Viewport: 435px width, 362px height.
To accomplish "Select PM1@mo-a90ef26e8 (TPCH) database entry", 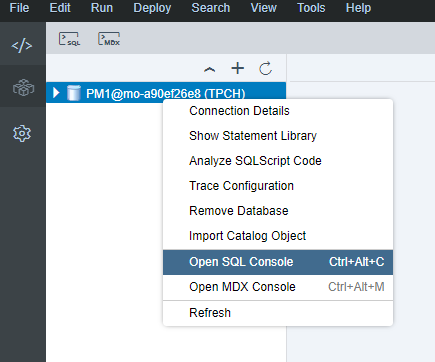I will point(166,93).
